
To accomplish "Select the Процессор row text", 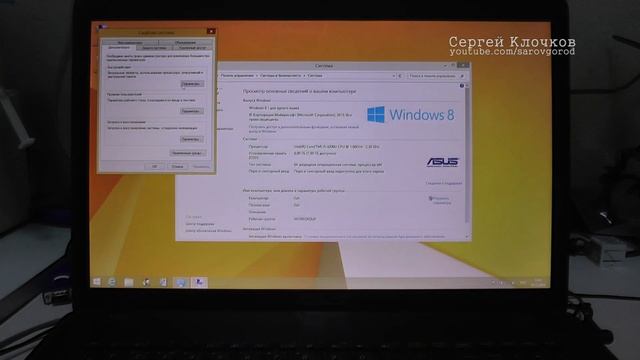I will tap(314, 147).
